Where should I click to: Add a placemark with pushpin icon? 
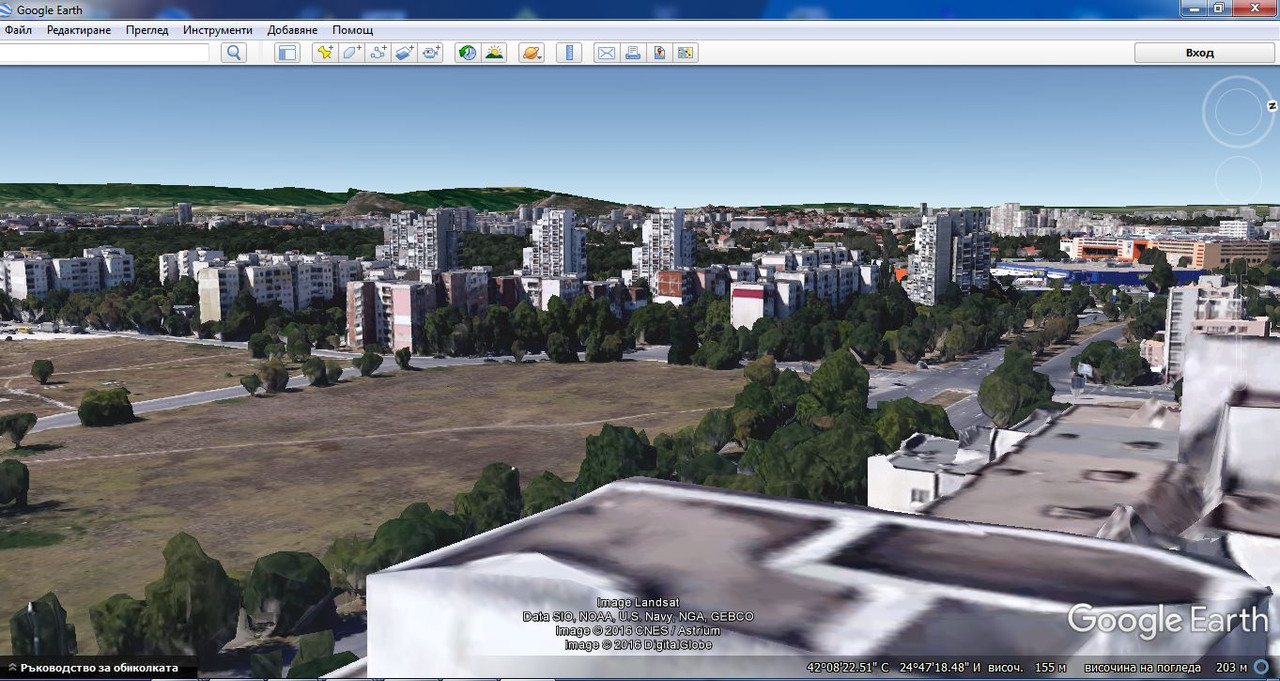click(x=324, y=53)
